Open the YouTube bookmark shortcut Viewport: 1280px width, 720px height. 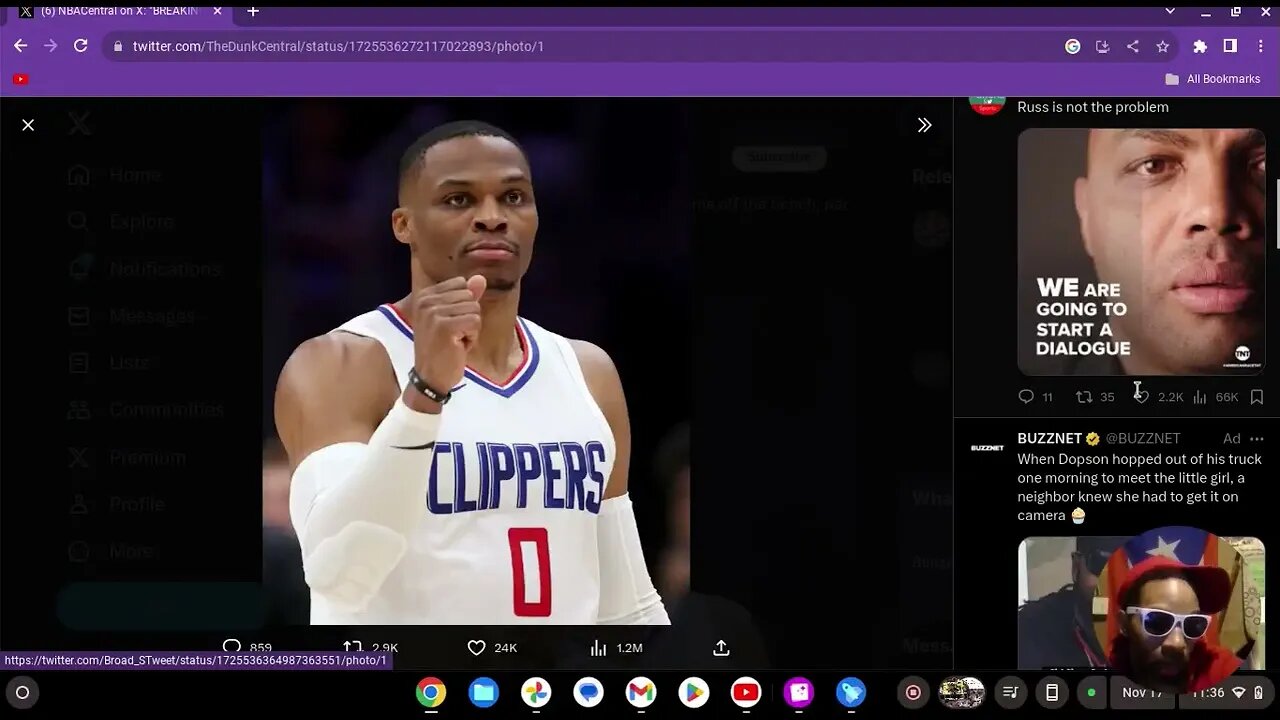(21, 79)
